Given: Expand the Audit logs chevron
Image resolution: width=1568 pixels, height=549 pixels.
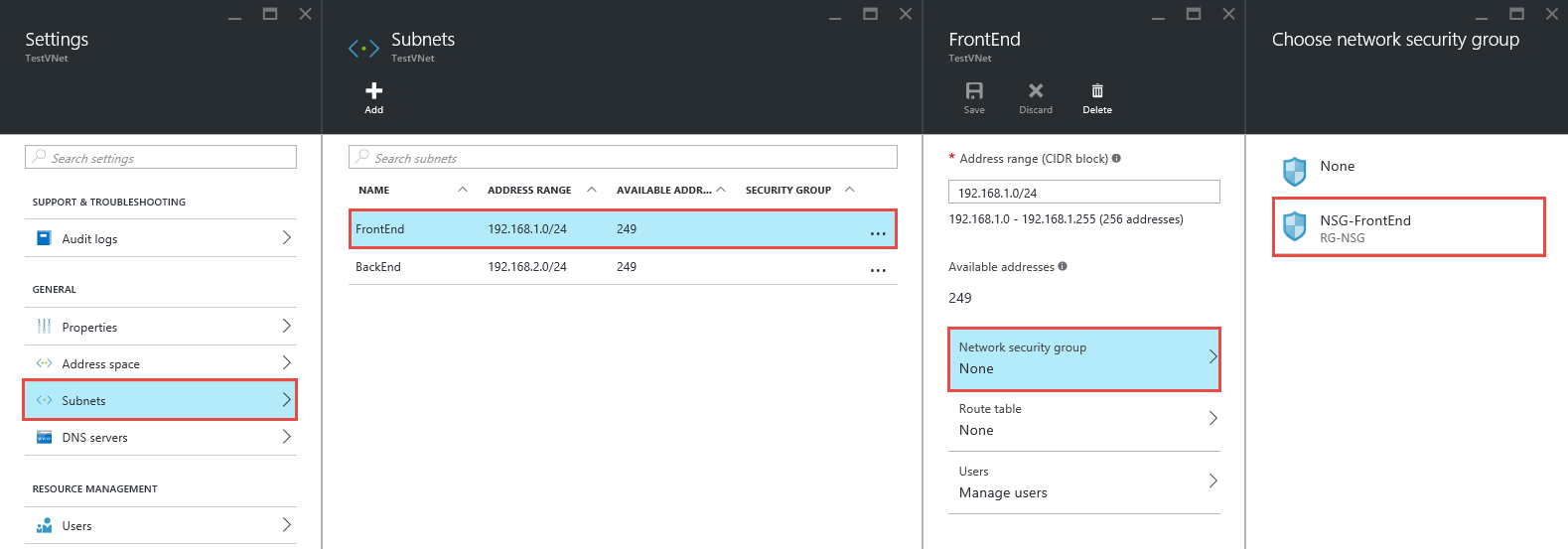Looking at the screenshot, I should [286, 237].
